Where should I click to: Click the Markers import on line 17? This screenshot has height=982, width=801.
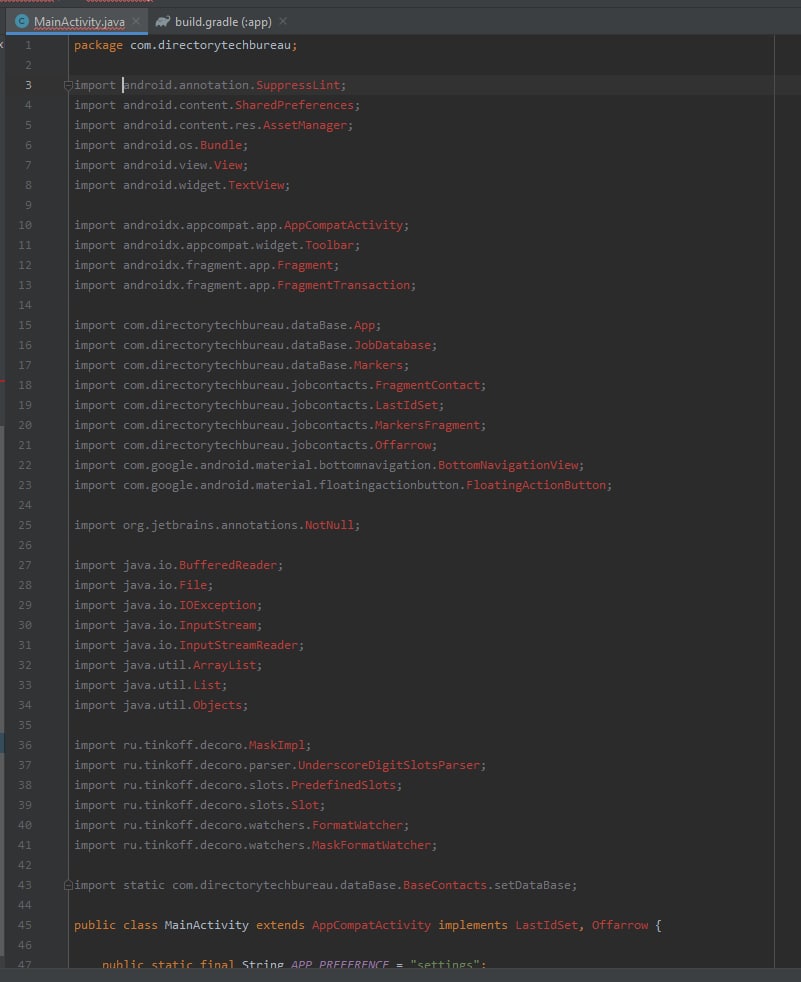[379, 365]
